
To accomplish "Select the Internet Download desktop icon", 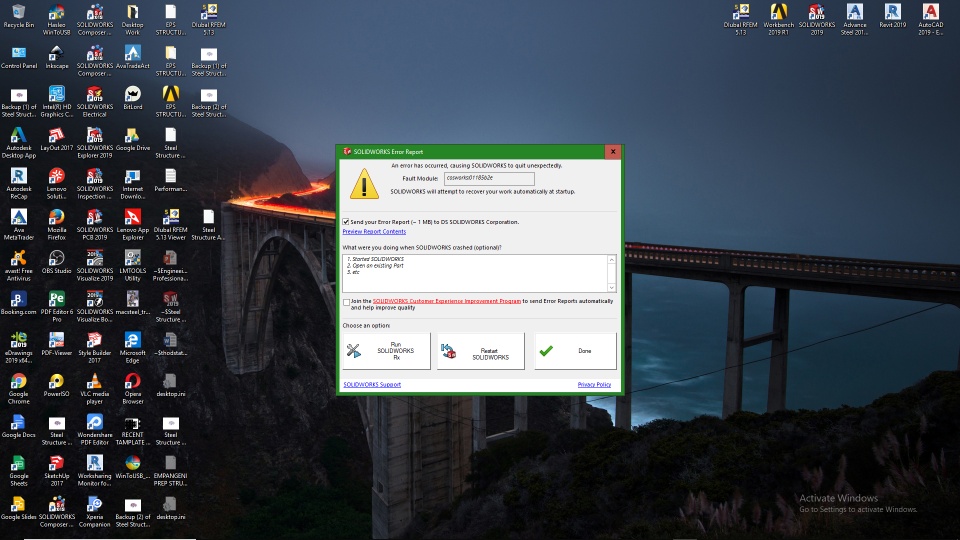I will [x=132, y=184].
